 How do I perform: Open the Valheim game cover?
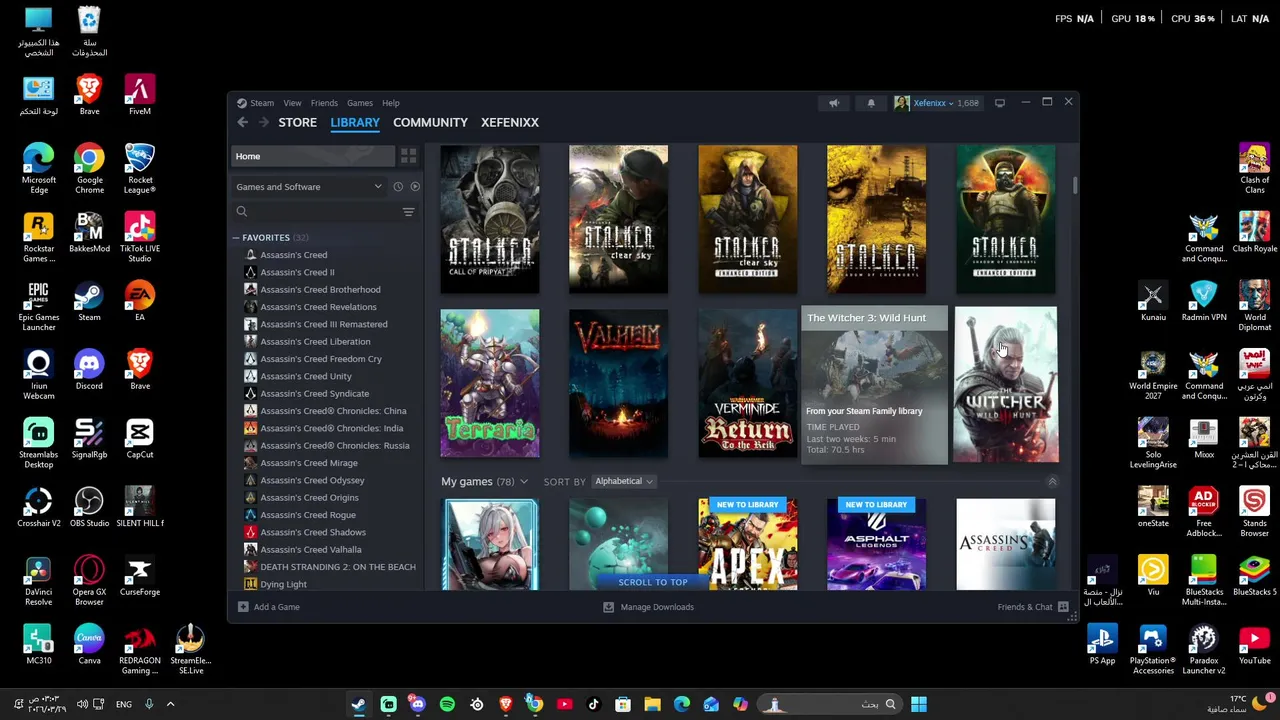(619, 383)
